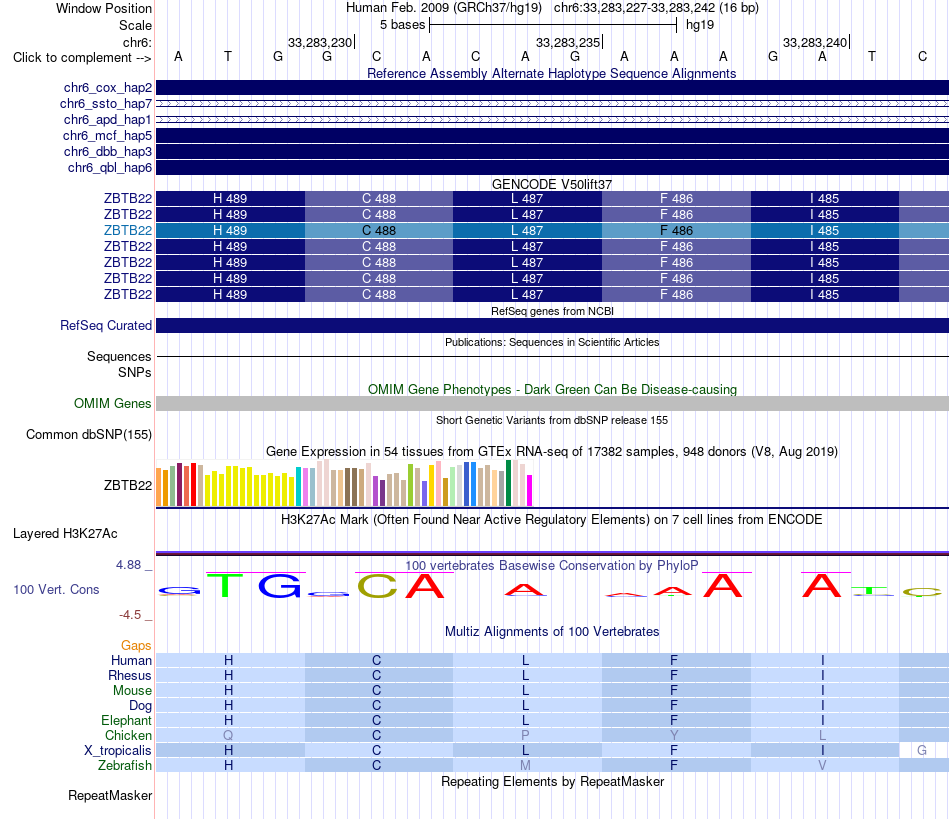Click Short Genetic Variants from dbSNP title
This screenshot has height=819, width=950.
(x=552, y=420)
